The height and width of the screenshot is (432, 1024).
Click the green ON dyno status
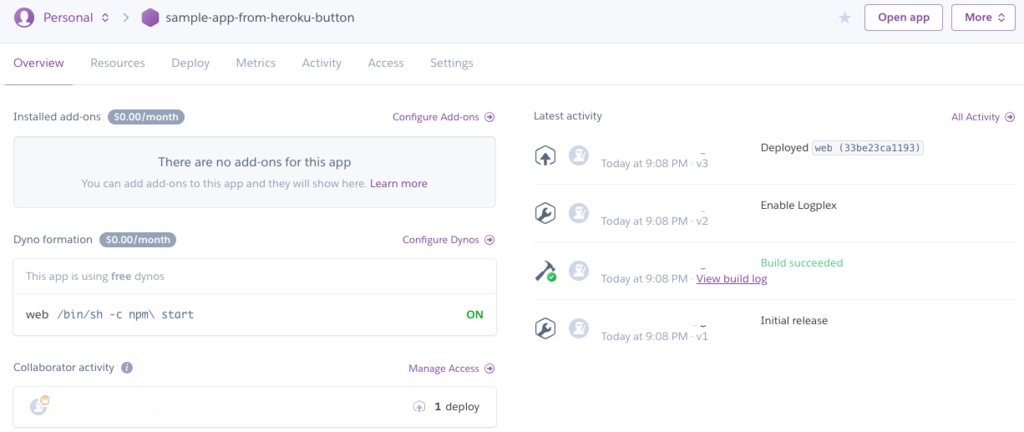coord(475,315)
